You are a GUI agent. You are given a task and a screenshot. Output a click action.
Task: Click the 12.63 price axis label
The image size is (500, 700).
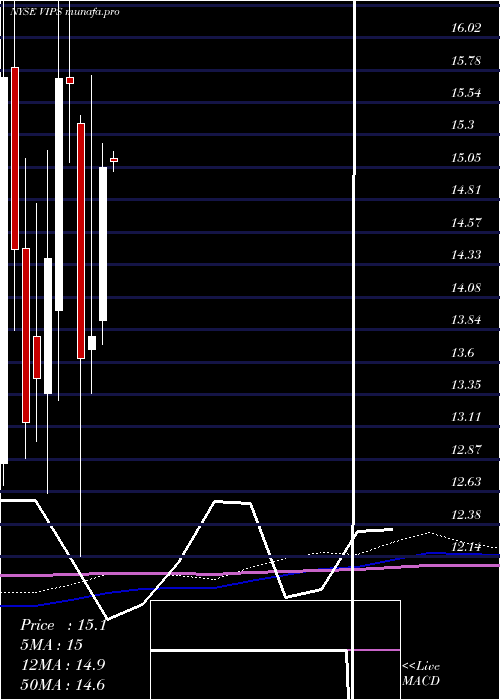click(466, 482)
